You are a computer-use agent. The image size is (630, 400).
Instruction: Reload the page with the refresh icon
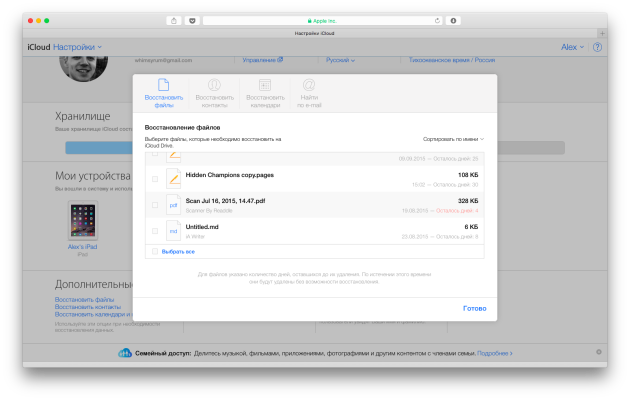pyautogui.click(x=437, y=20)
